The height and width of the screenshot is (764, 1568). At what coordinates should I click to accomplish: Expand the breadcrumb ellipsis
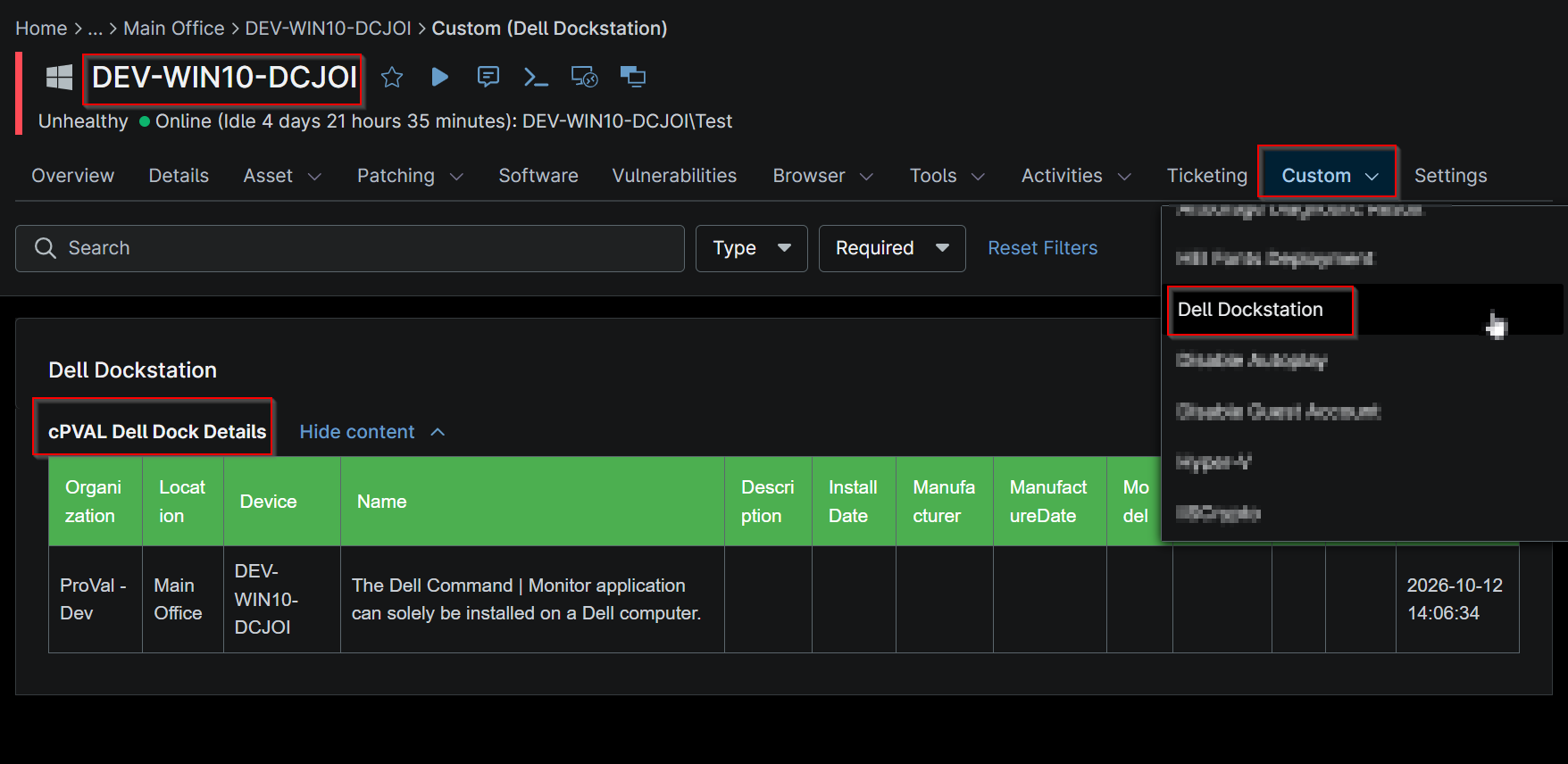(96, 29)
